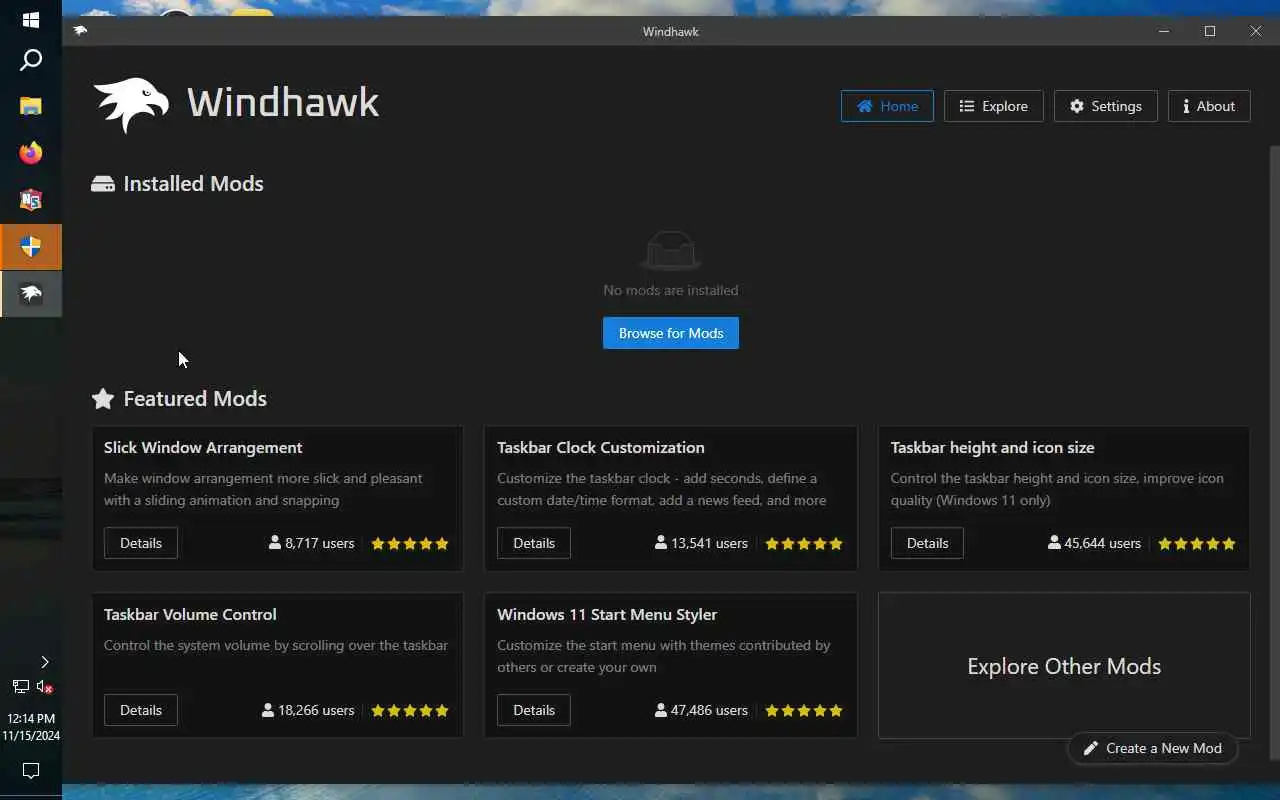Click the 47,486 users count
This screenshot has height=800, width=1280.
[701, 710]
